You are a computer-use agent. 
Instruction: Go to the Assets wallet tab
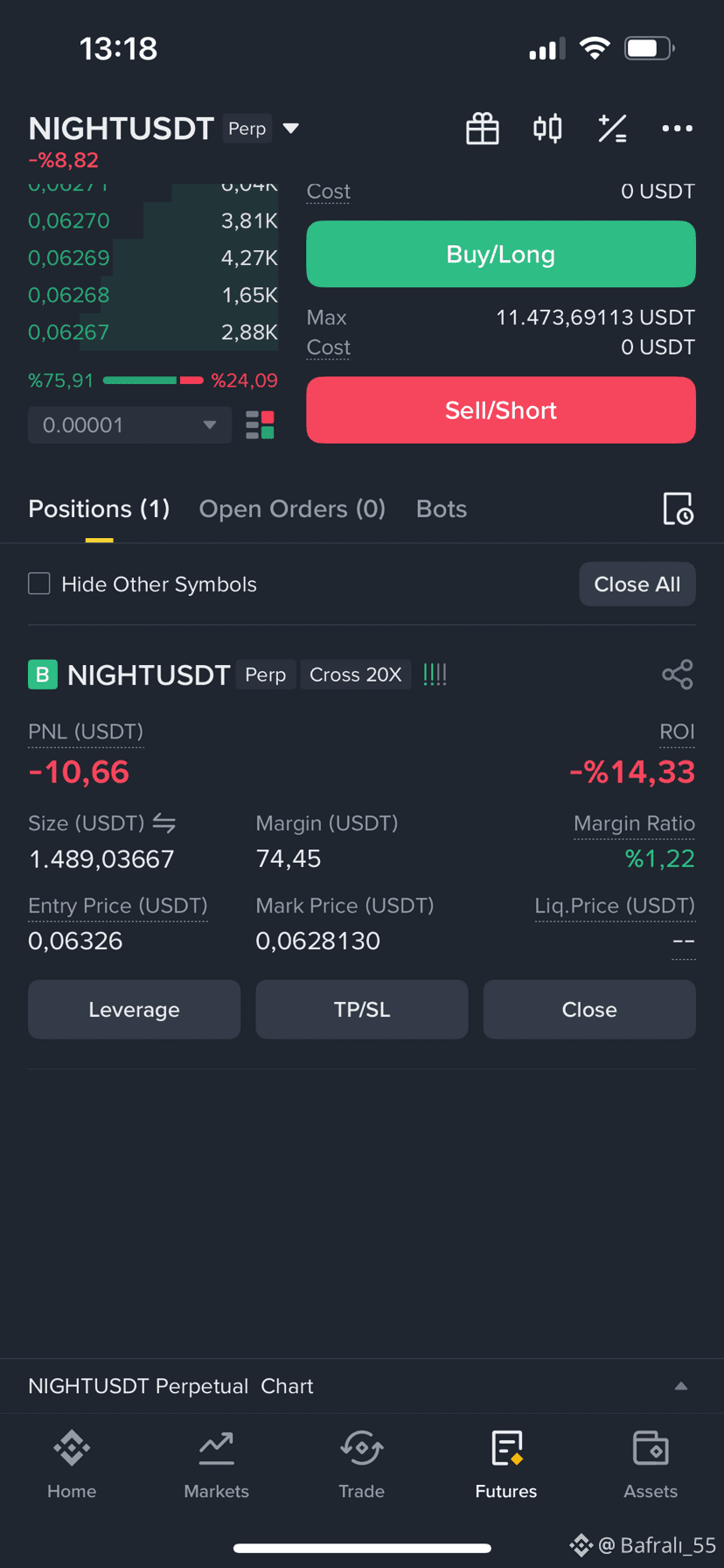[x=651, y=1465]
